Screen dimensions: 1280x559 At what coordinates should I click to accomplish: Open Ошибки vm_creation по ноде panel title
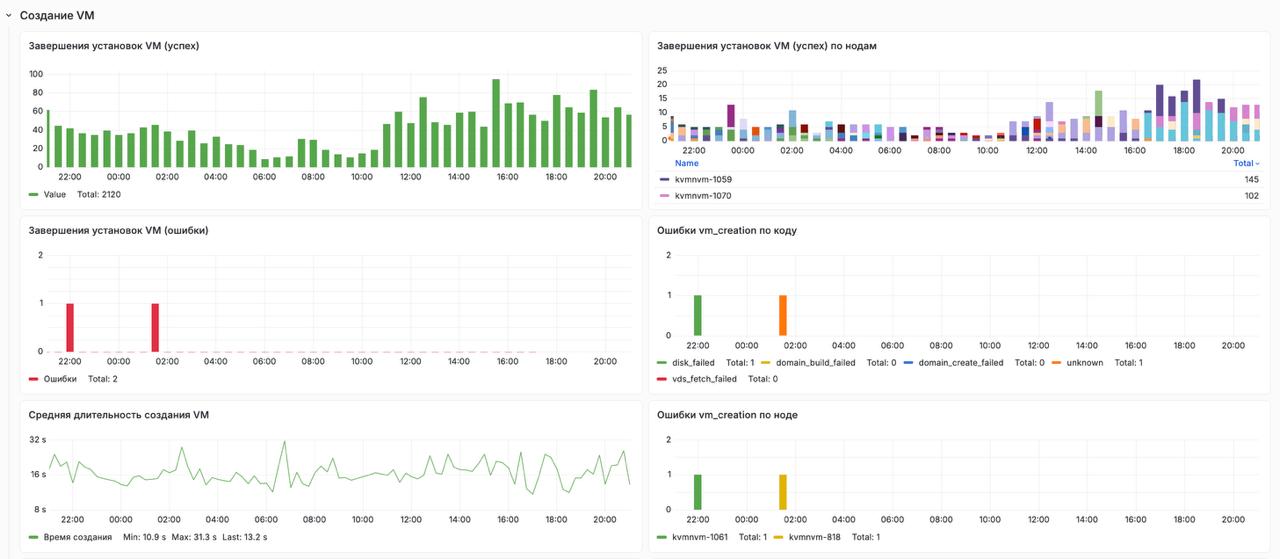pos(727,414)
